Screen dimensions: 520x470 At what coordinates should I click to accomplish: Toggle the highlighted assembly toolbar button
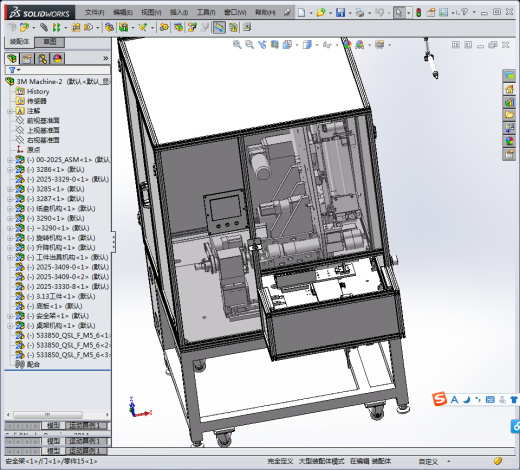[x=219, y=27]
